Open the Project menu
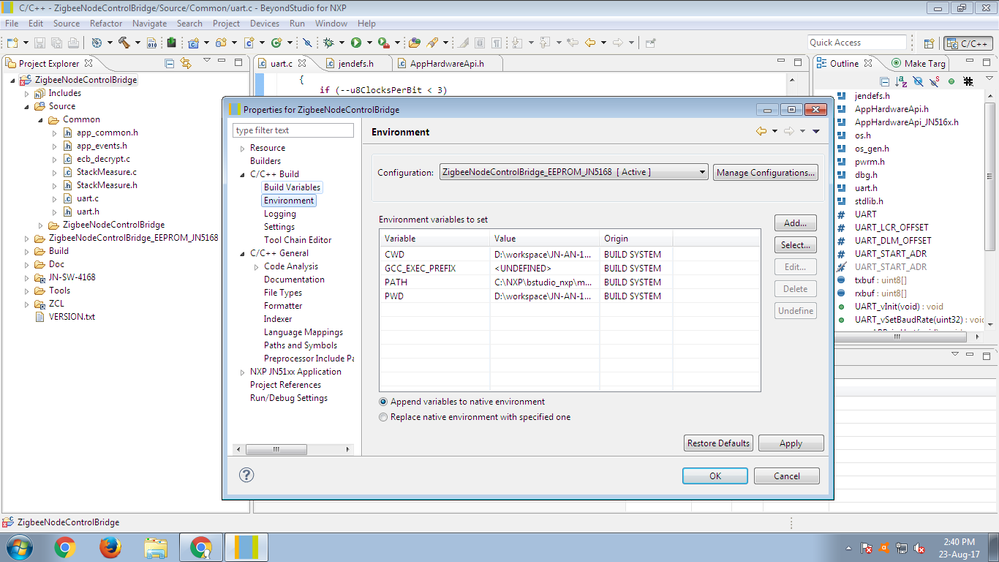The image size is (999, 562). (x=226, y=24)
